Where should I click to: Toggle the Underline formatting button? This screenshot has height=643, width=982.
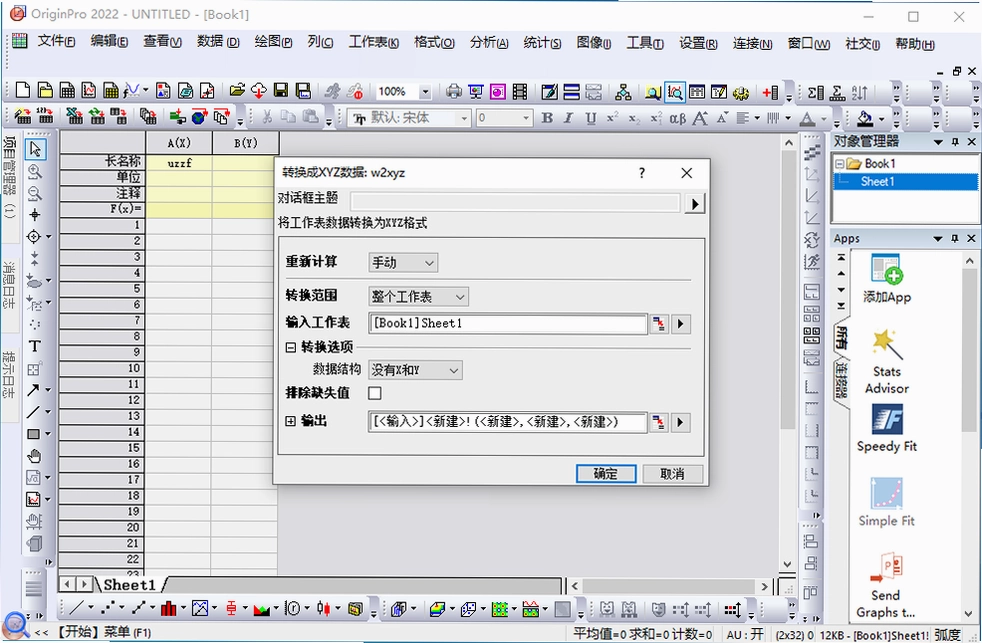590,118
